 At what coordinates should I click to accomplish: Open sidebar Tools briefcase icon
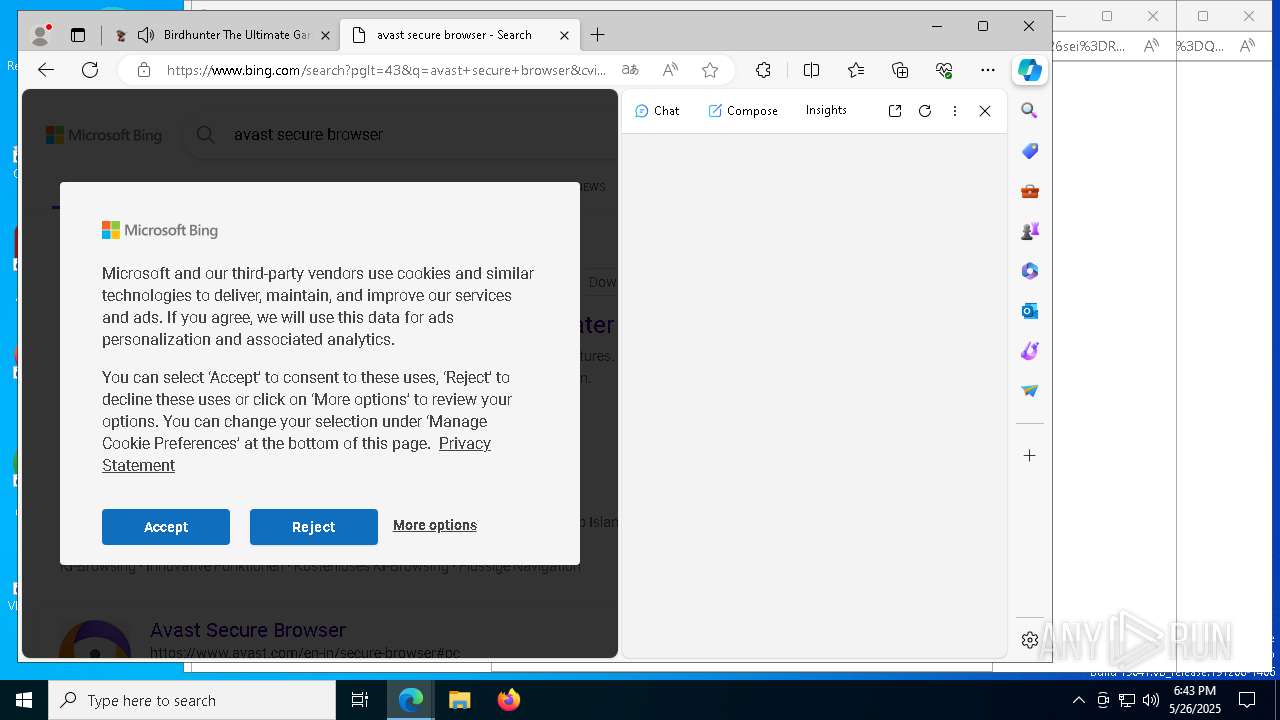click(1030, 191)
